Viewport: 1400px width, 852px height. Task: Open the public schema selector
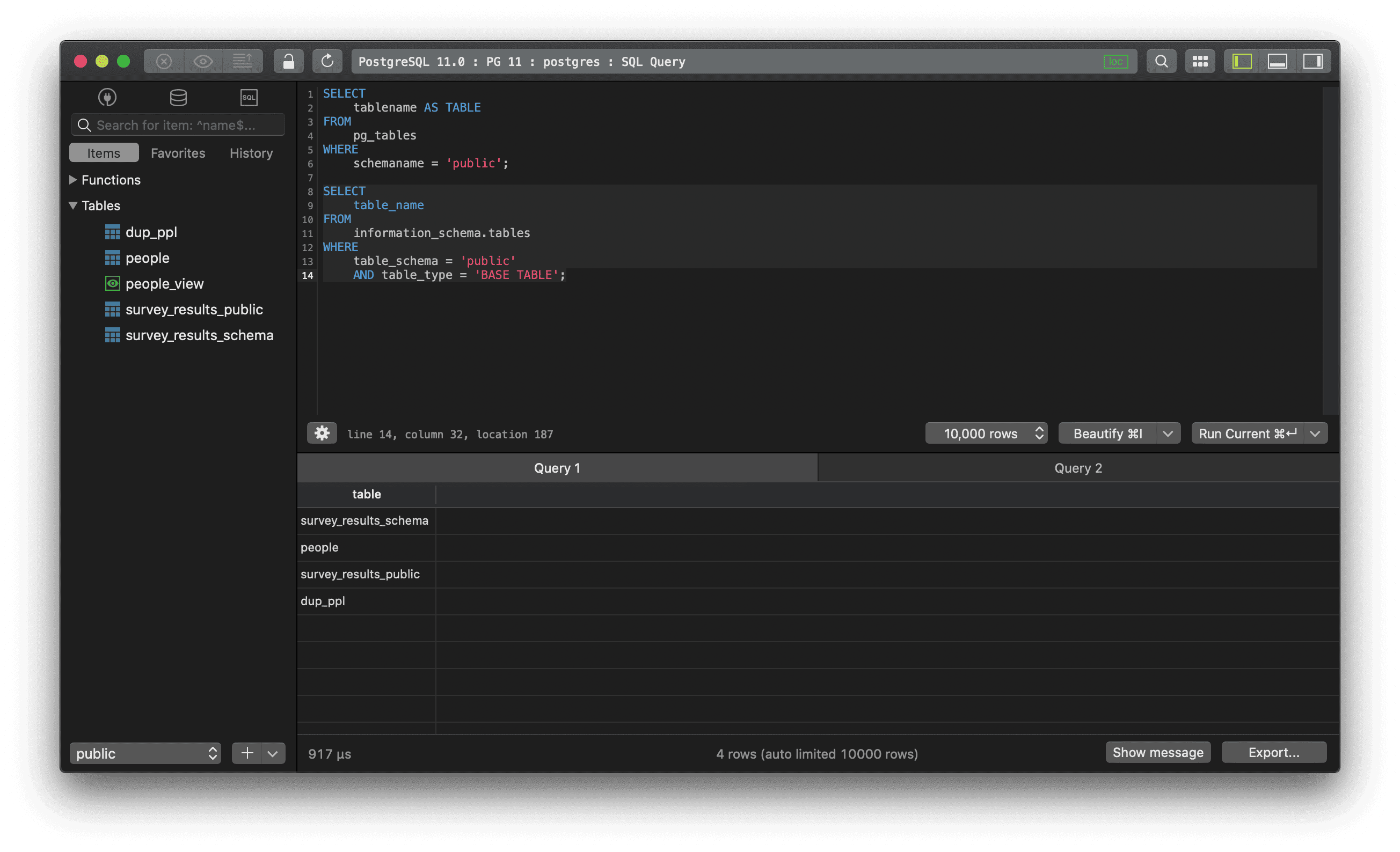click(x=145, y=753)
